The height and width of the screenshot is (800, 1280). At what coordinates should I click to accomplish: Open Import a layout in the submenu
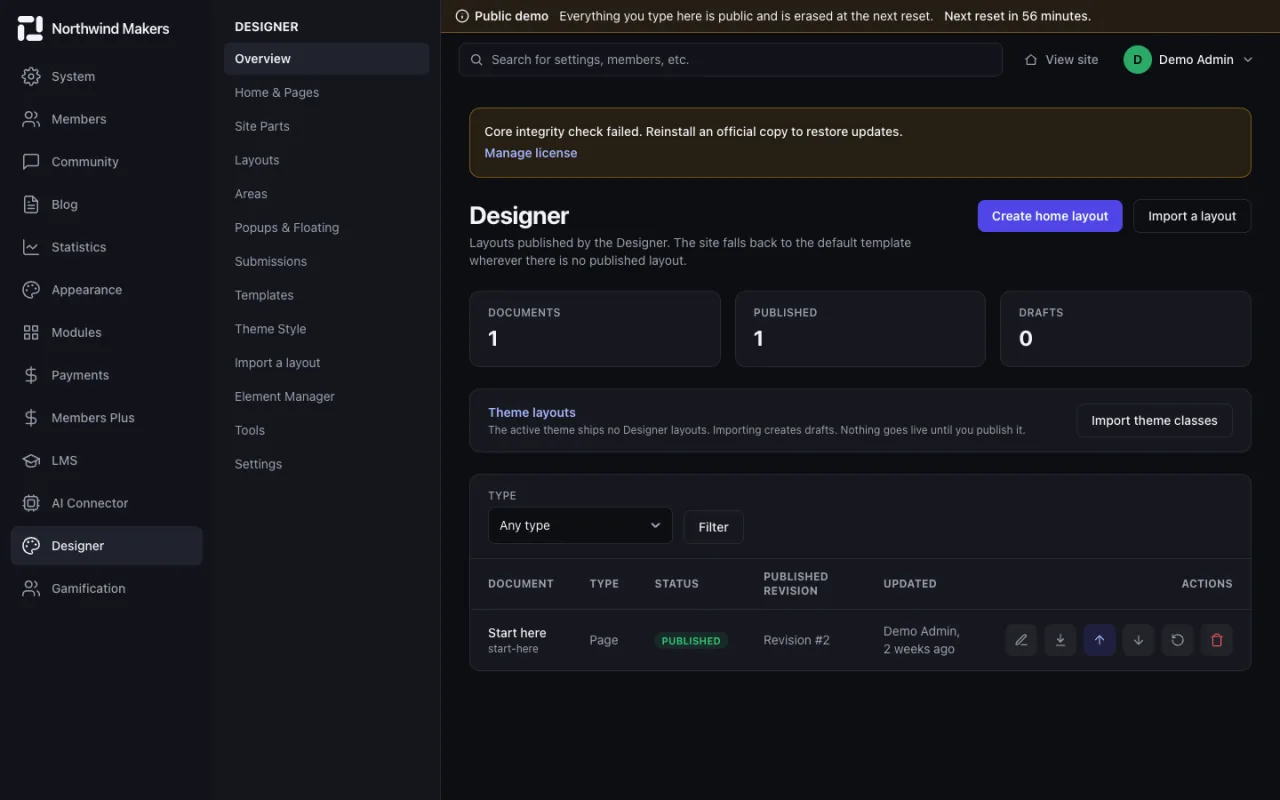tap(327, 363)
